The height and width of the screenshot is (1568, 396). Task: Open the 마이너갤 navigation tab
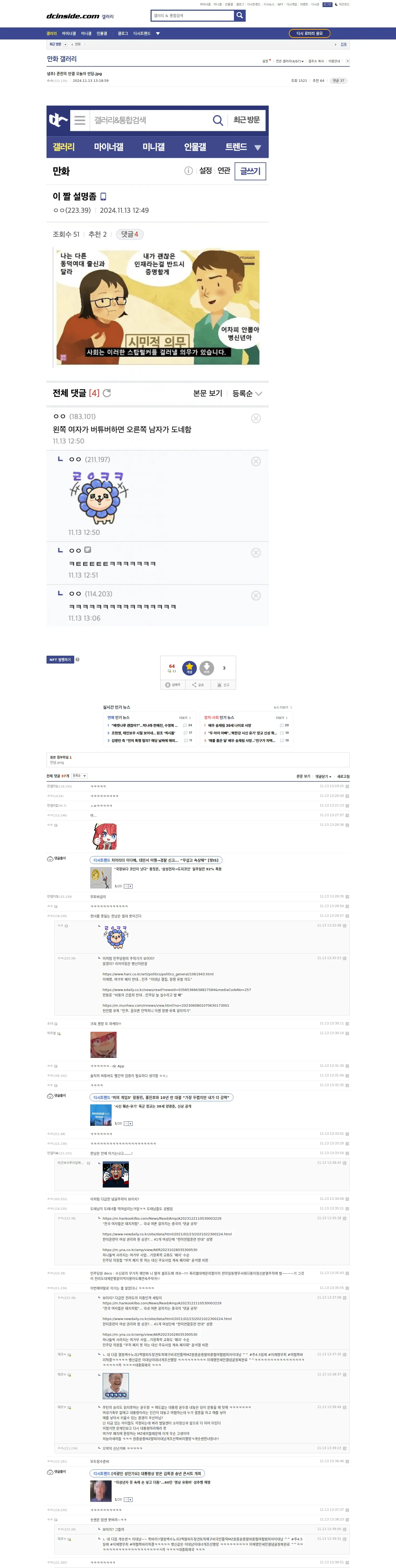69,33
